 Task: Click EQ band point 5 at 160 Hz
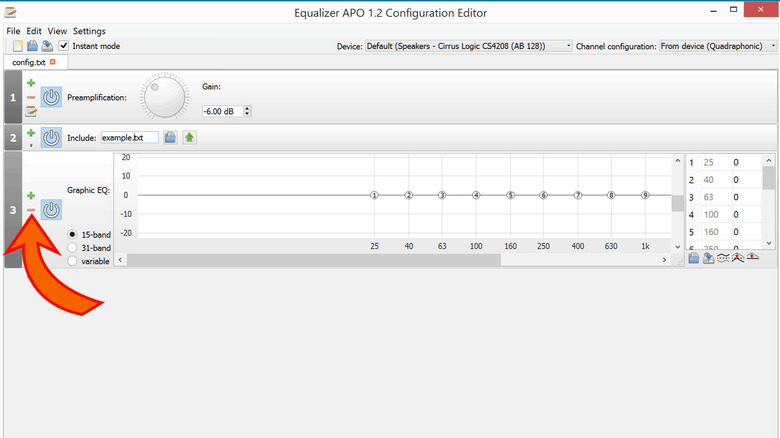pyautogui.click(x=510, y=195)
